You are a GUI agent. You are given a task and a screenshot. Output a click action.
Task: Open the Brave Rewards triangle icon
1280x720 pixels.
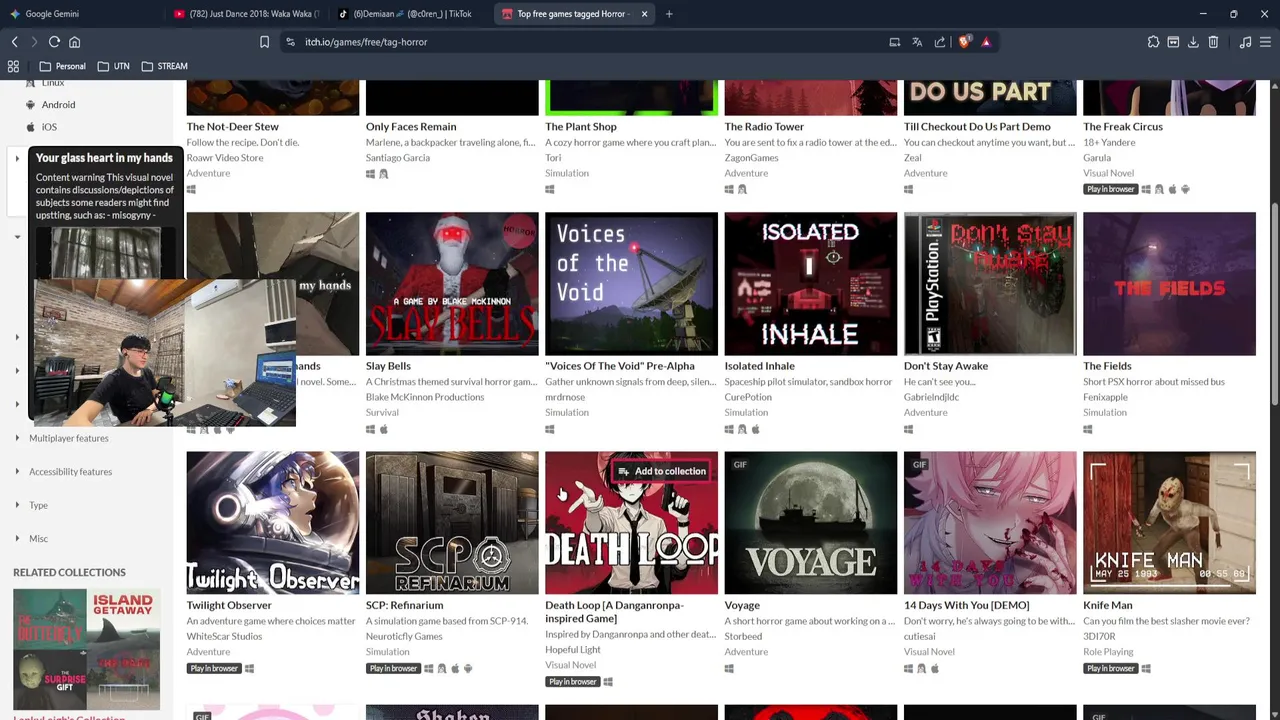pyautogui.click(x=986, y=42)
